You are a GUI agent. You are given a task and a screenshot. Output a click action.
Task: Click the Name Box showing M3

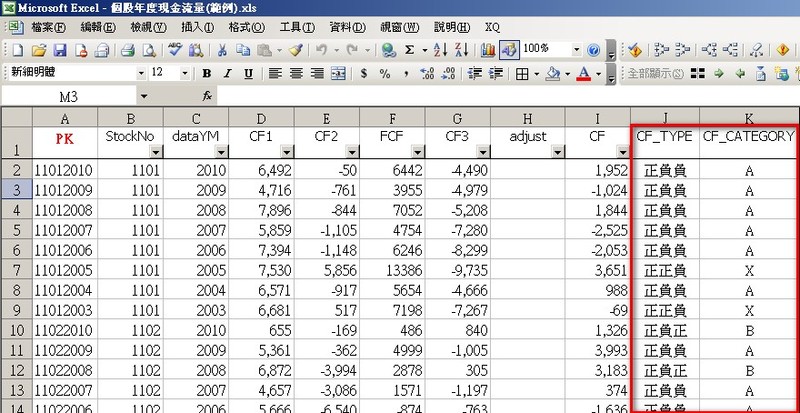[x=68, y=96]
